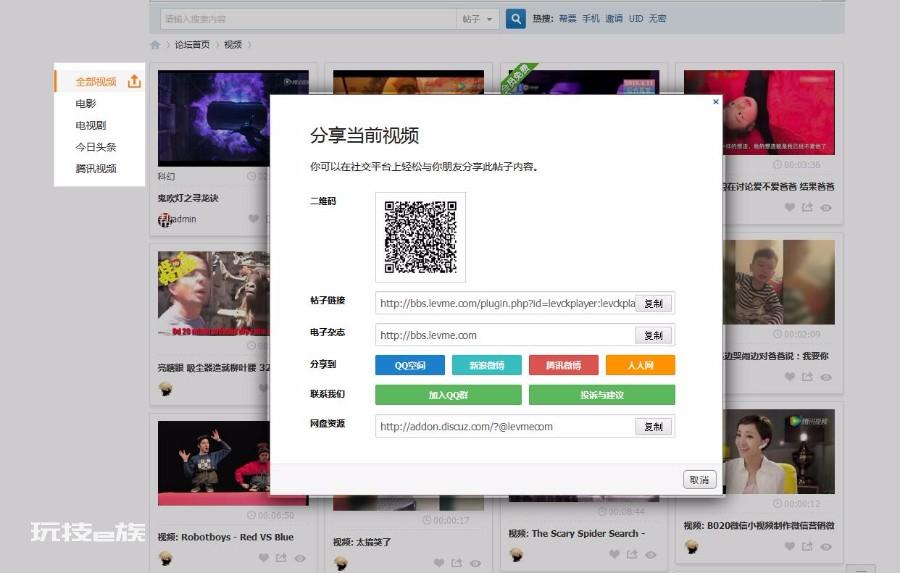Open the 视频 breadcrumb link

pyautogui.click(x=232, y=45)
